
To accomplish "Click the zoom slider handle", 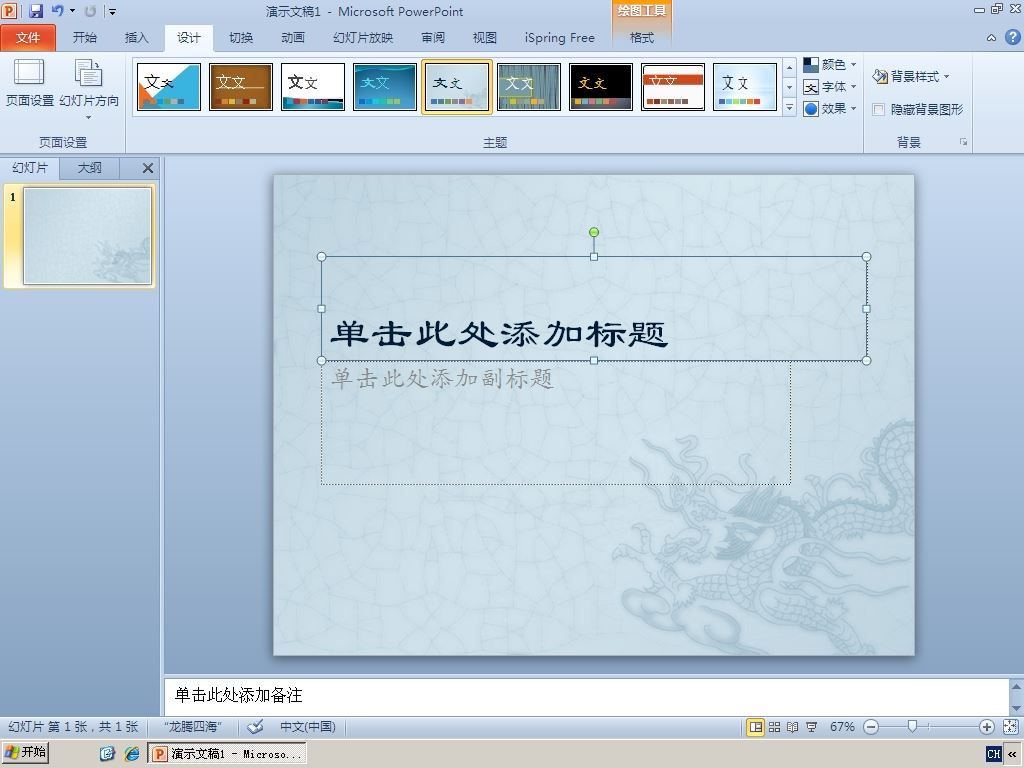I will [x=912, y=726].
